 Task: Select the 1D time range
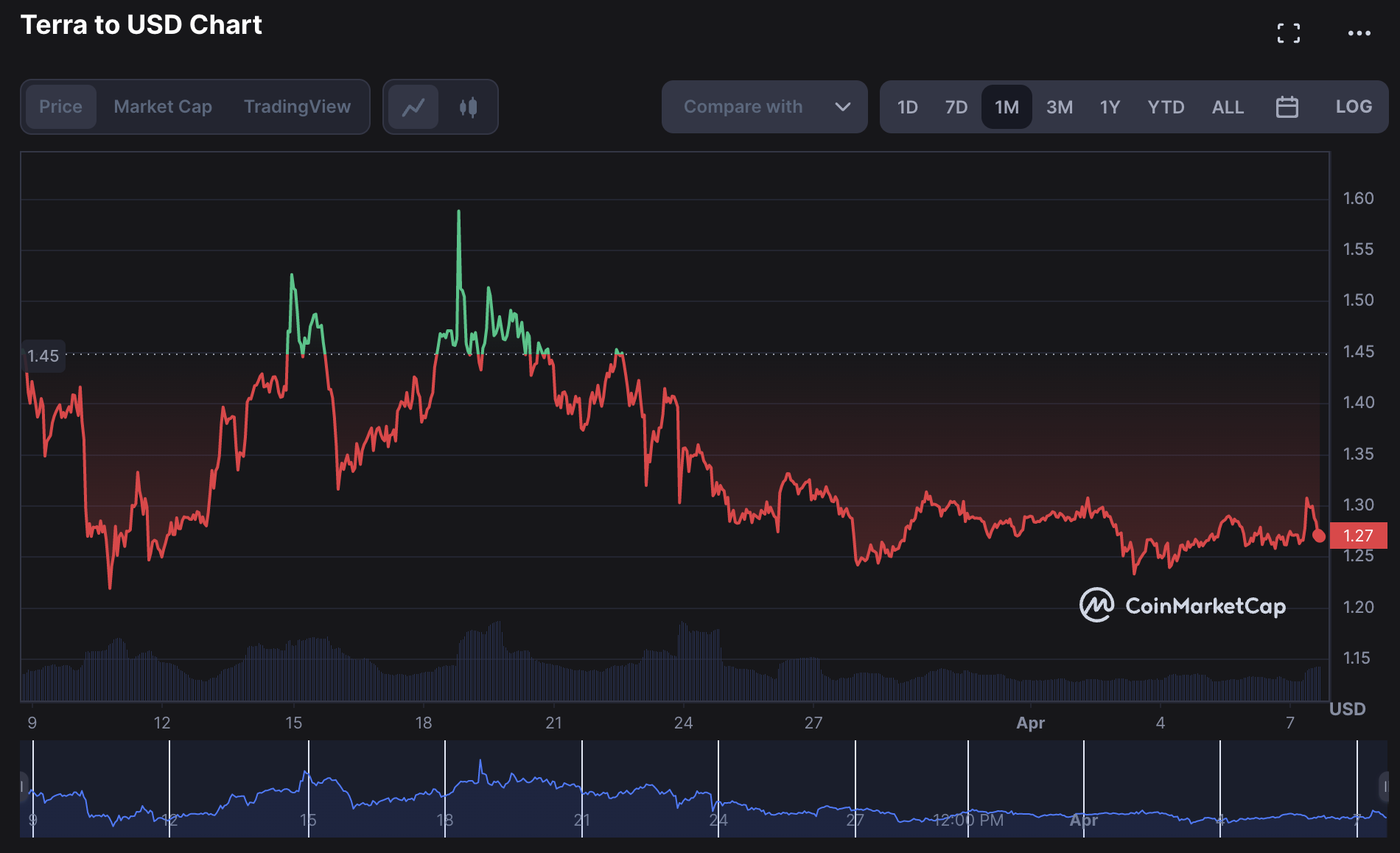[x=907, y=108]
